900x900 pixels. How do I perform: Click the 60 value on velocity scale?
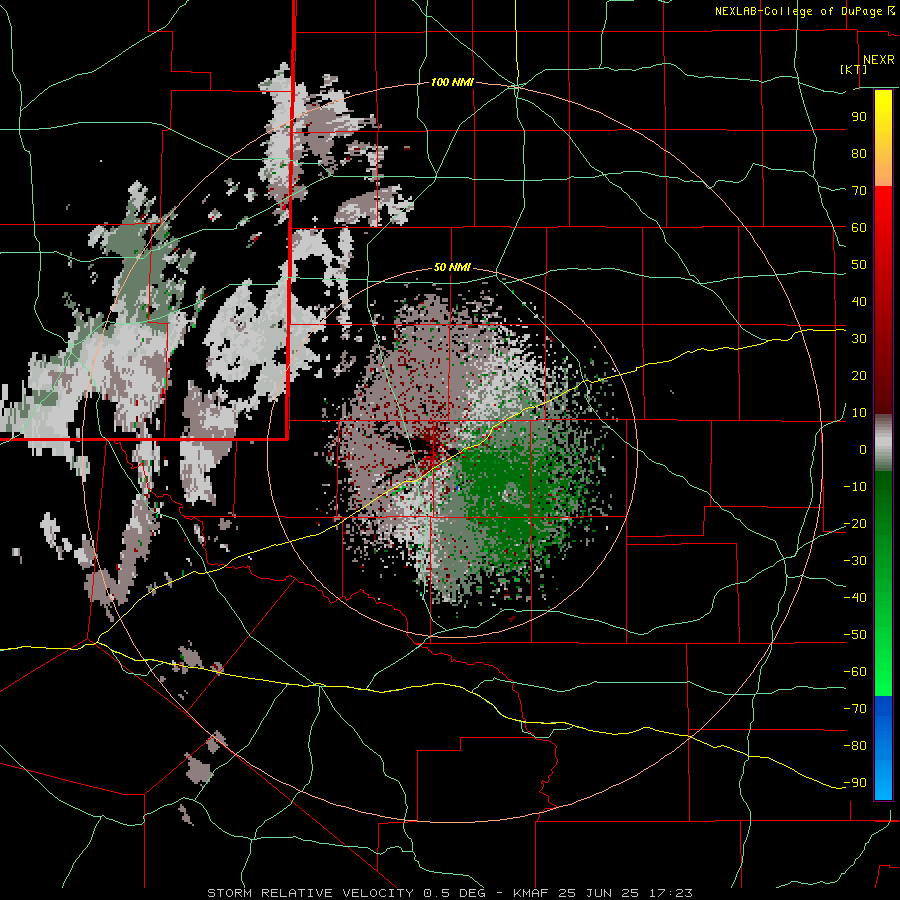tap(859, 227)
